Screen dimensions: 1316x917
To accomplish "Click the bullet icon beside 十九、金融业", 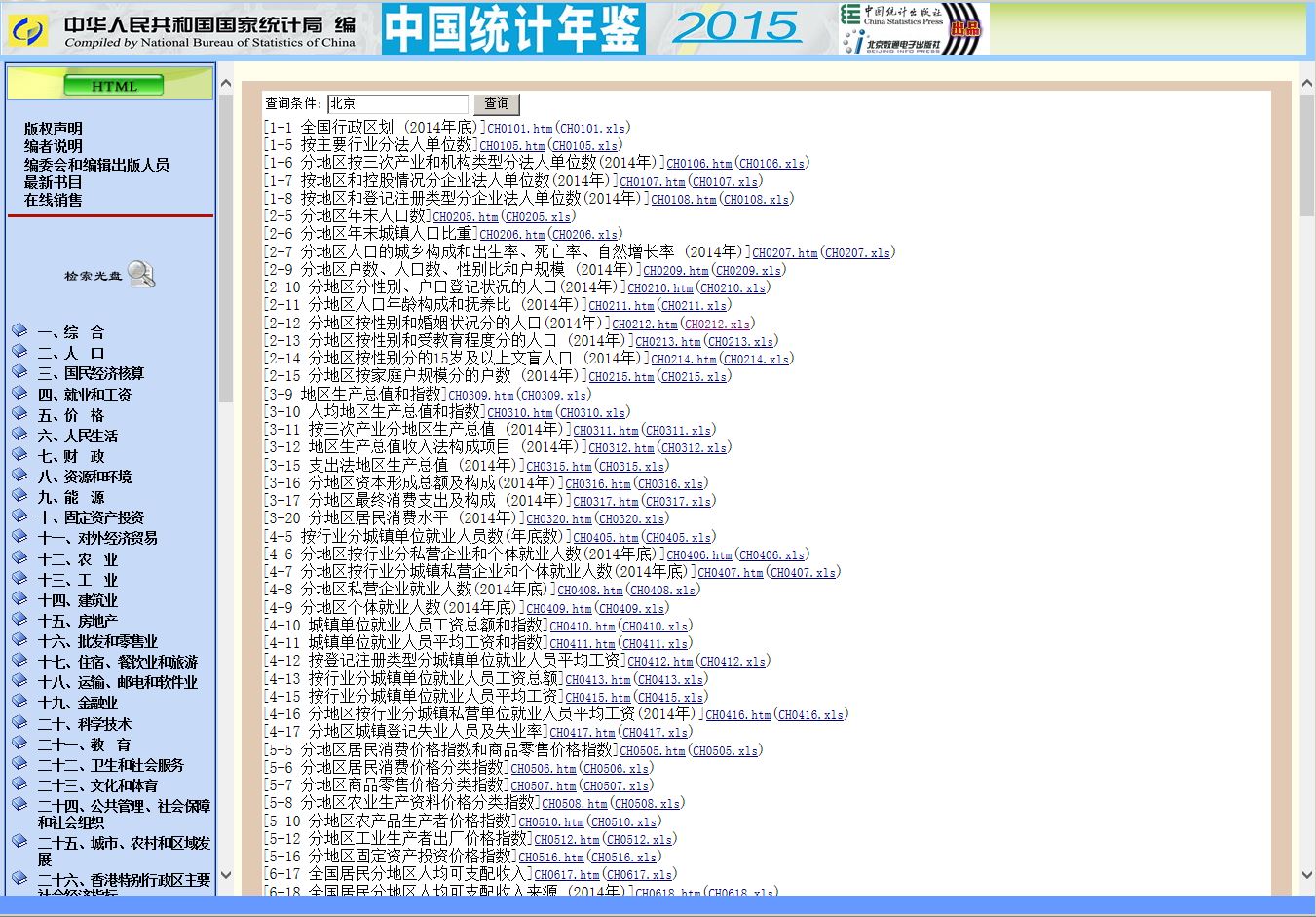I will (x=19, y=701).
